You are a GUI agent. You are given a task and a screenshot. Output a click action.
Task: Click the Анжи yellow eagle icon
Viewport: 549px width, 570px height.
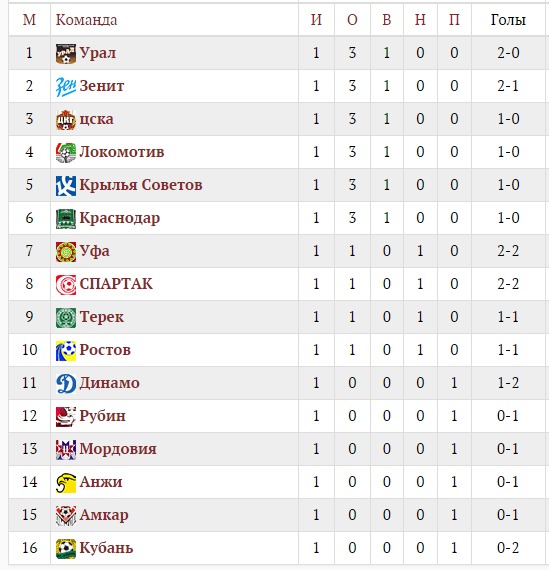[66, 483]
